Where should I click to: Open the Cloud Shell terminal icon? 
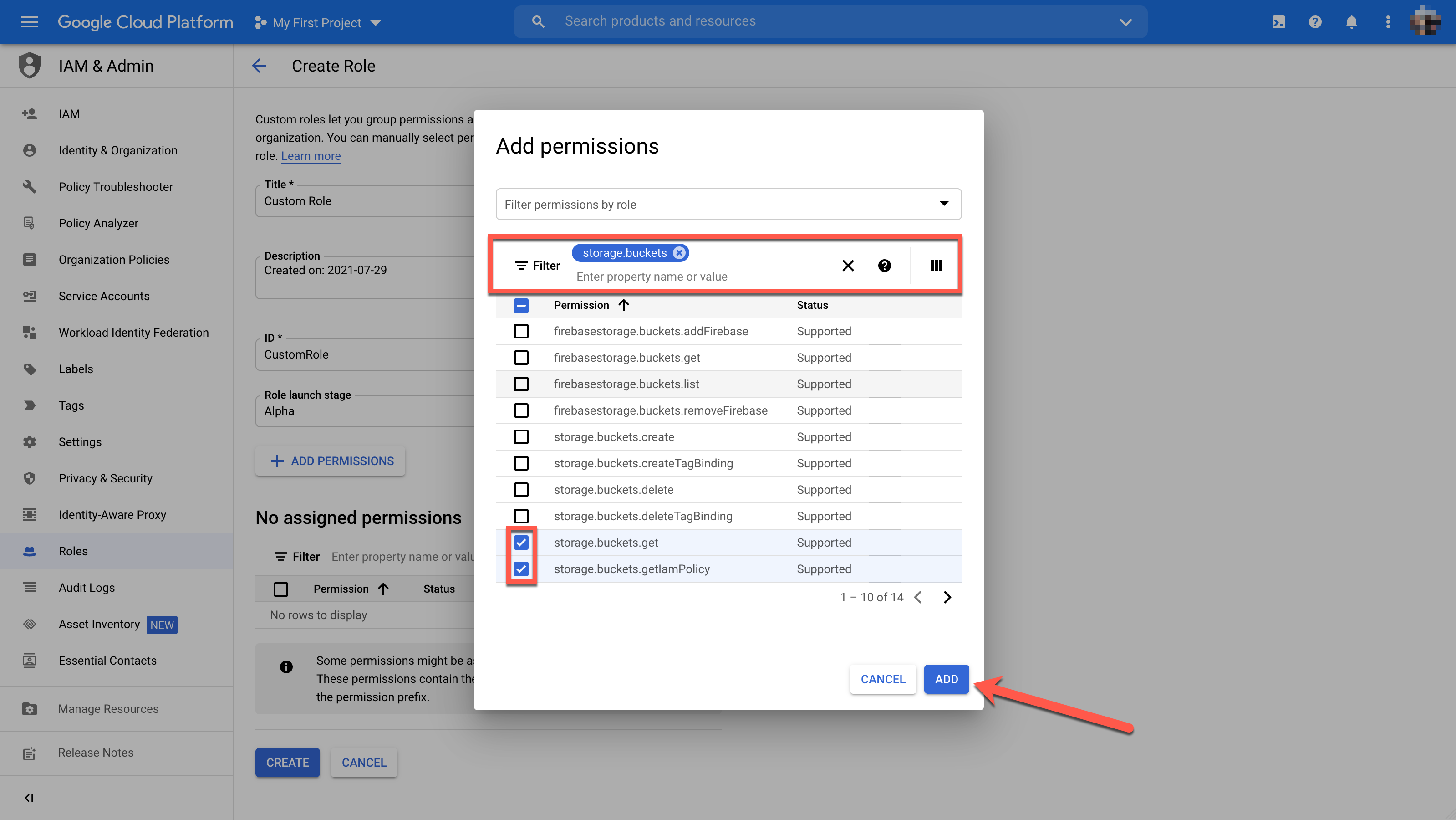click(1278, 22)
